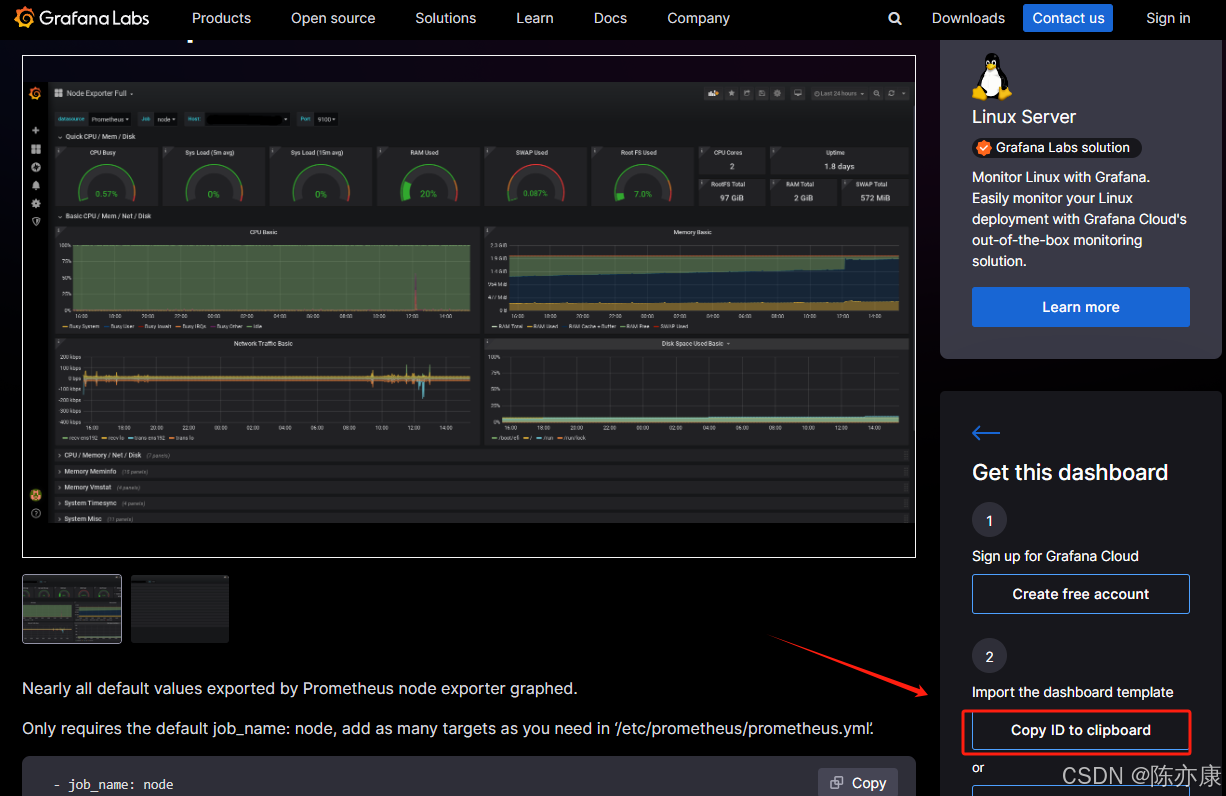
Task: Click the user avatar in preview sidebar
Action: coord(35,495)
